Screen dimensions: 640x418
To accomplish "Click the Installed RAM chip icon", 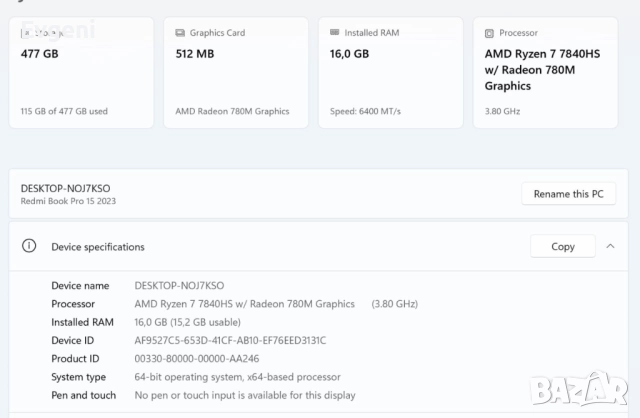I will tap(335, 32).
